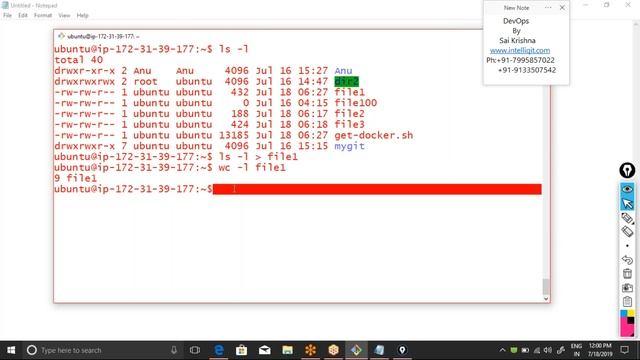Screen dimensions: 640x360
Task: Open the Mail app from the taskbar
Action: click(x=264, y=350)
